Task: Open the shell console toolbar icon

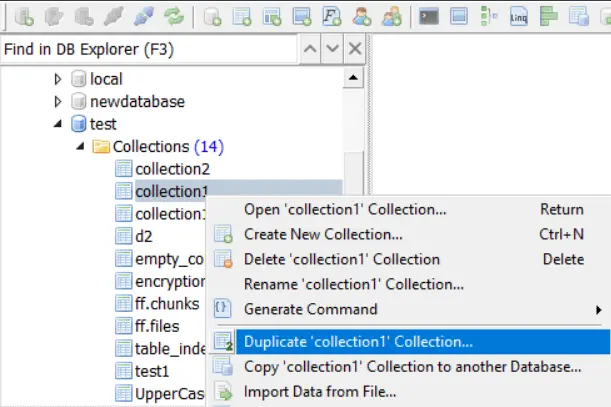Action: coord(430,16)
